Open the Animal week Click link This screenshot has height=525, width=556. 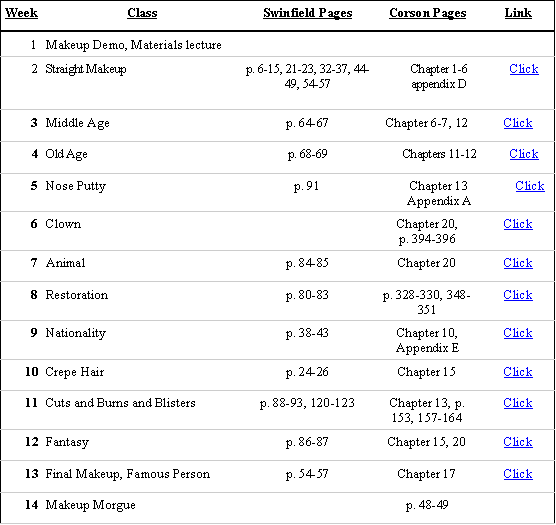pos(518,263)
